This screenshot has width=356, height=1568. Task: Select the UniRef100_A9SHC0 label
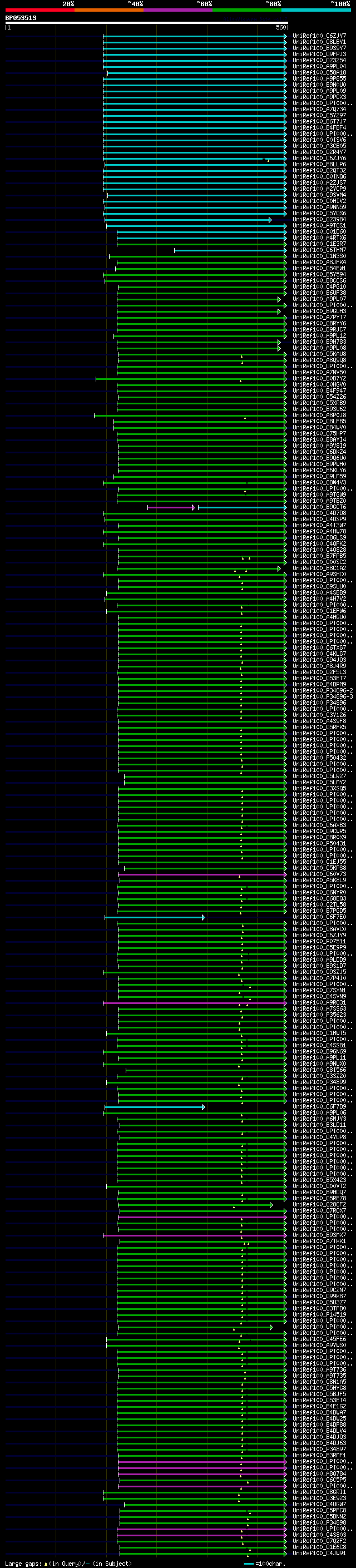click(x=319, y=575)
